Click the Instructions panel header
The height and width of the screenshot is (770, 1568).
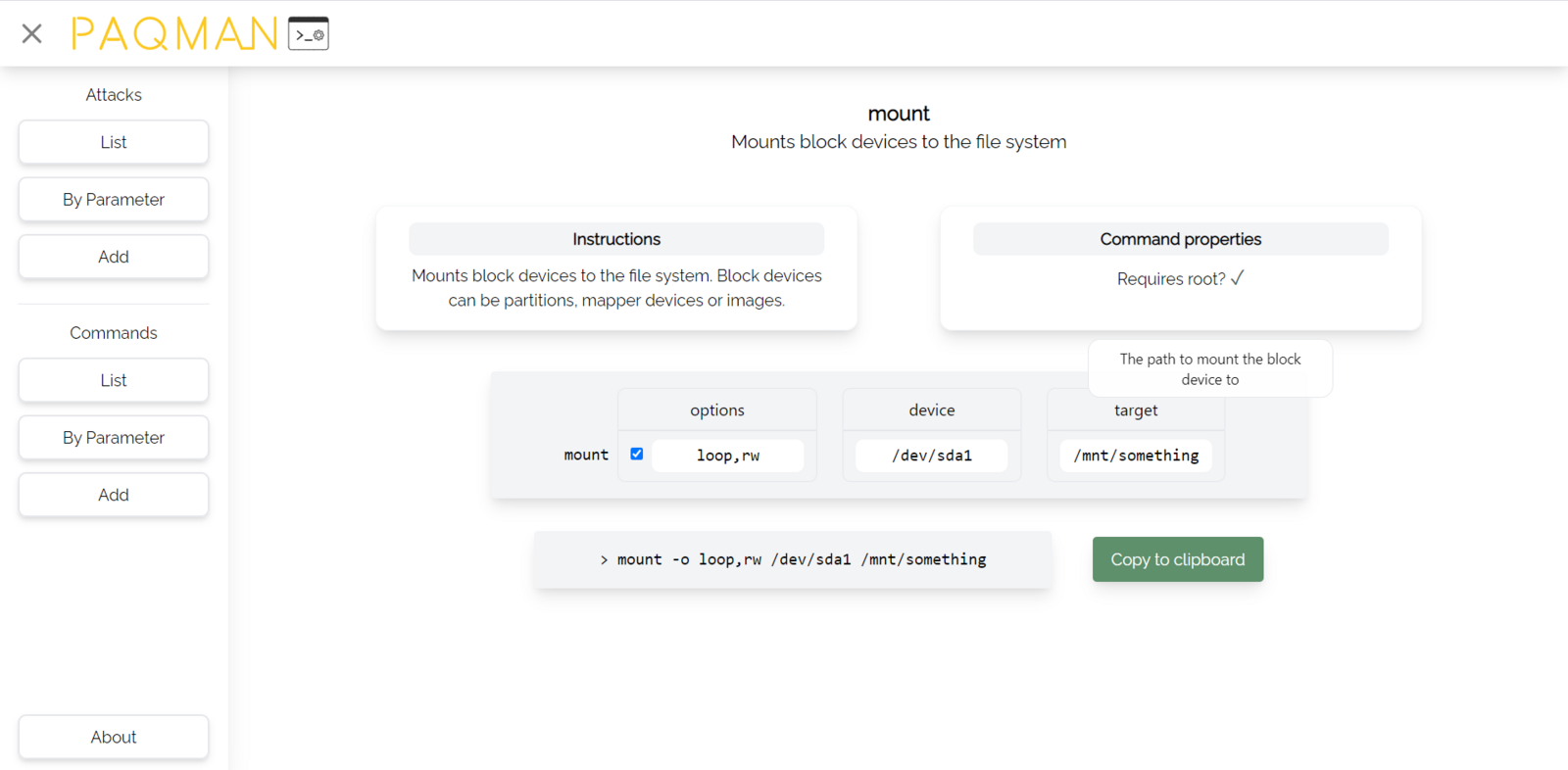[x=616, y=239]
